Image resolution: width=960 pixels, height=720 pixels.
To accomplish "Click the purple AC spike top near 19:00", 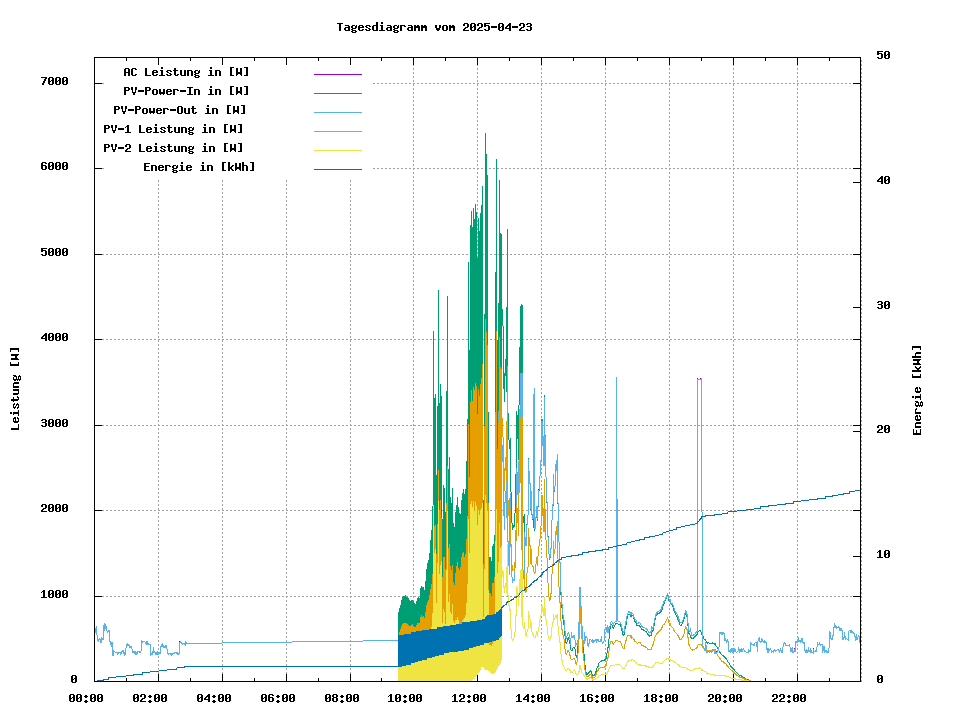I will 699,379.
